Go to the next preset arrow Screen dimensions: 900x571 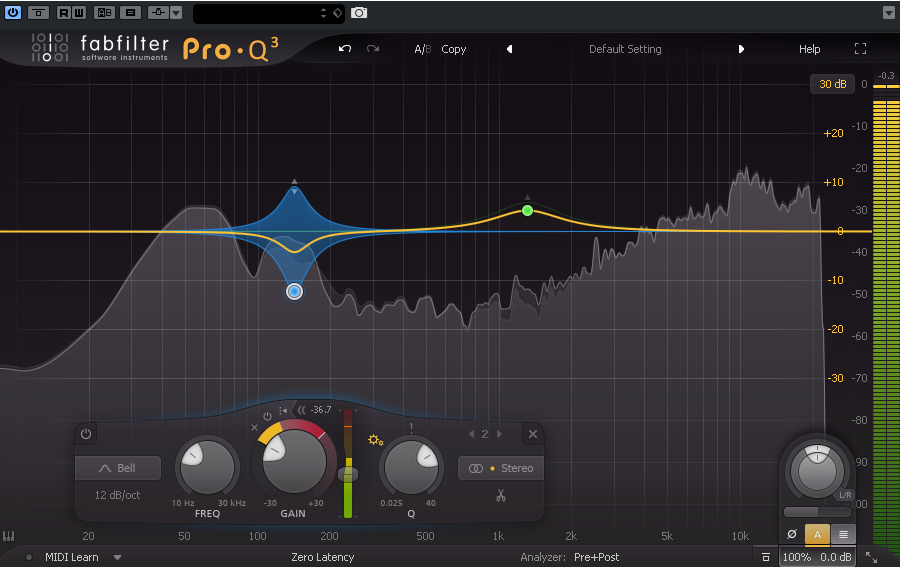click(x=741, y=49)
